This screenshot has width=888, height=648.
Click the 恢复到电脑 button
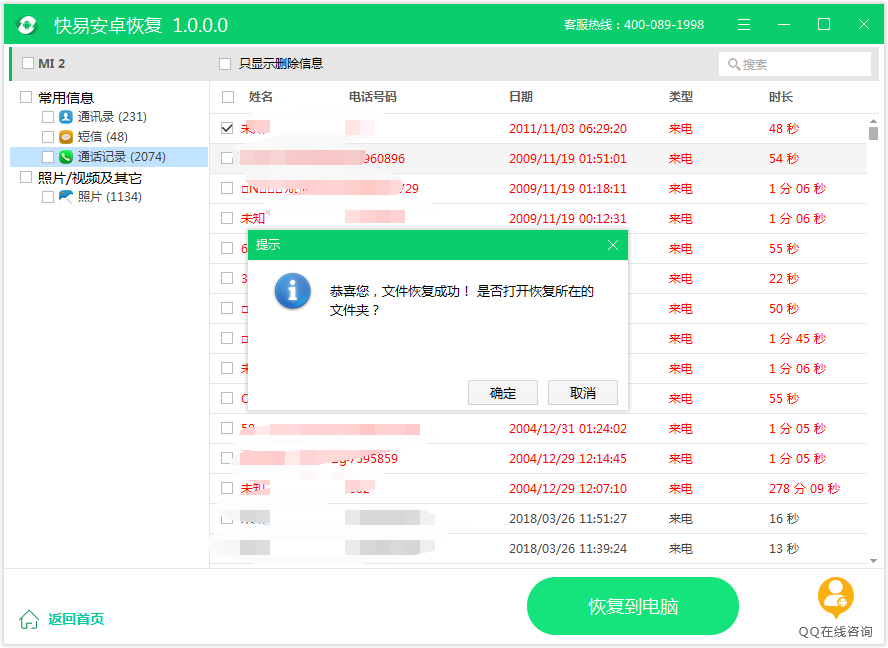(633, 606)
